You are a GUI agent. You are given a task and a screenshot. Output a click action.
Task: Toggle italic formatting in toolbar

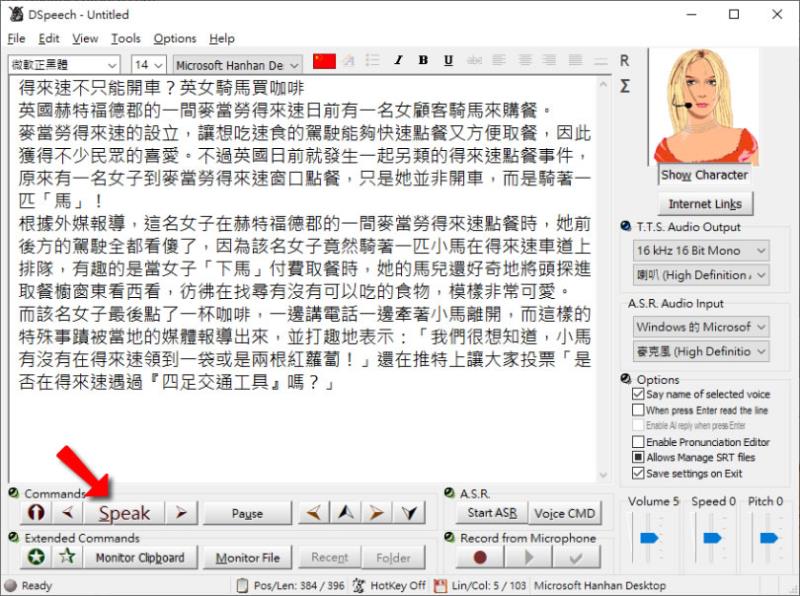click(x=398, y=61)
